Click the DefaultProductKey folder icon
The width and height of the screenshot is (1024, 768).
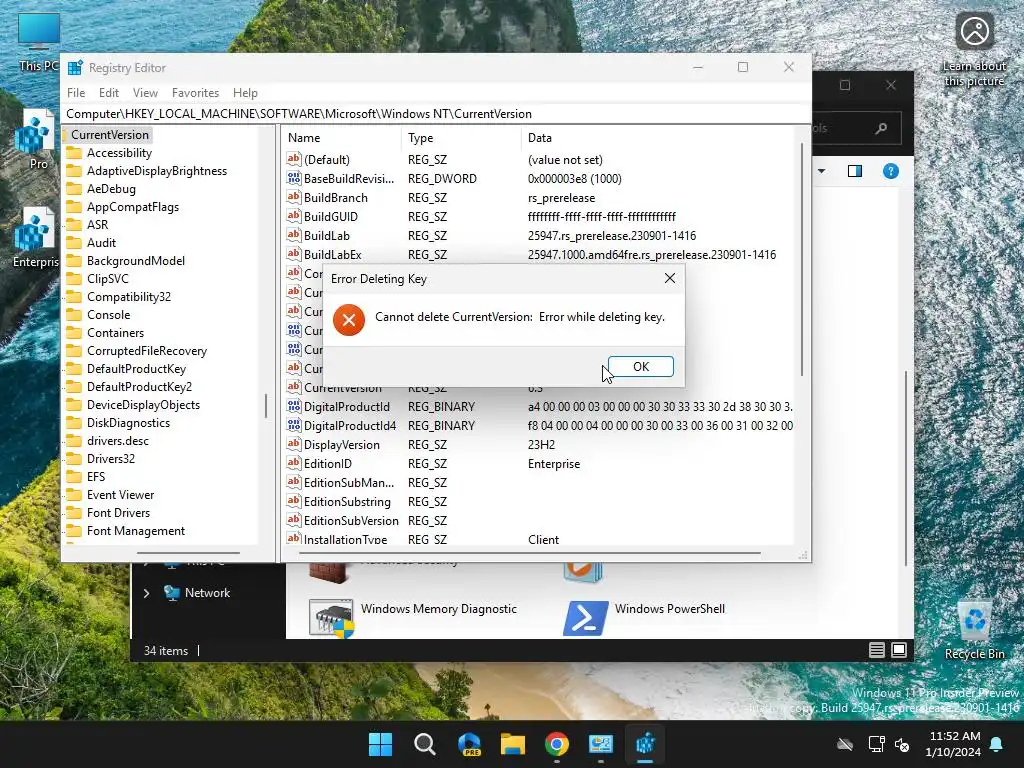74,368
